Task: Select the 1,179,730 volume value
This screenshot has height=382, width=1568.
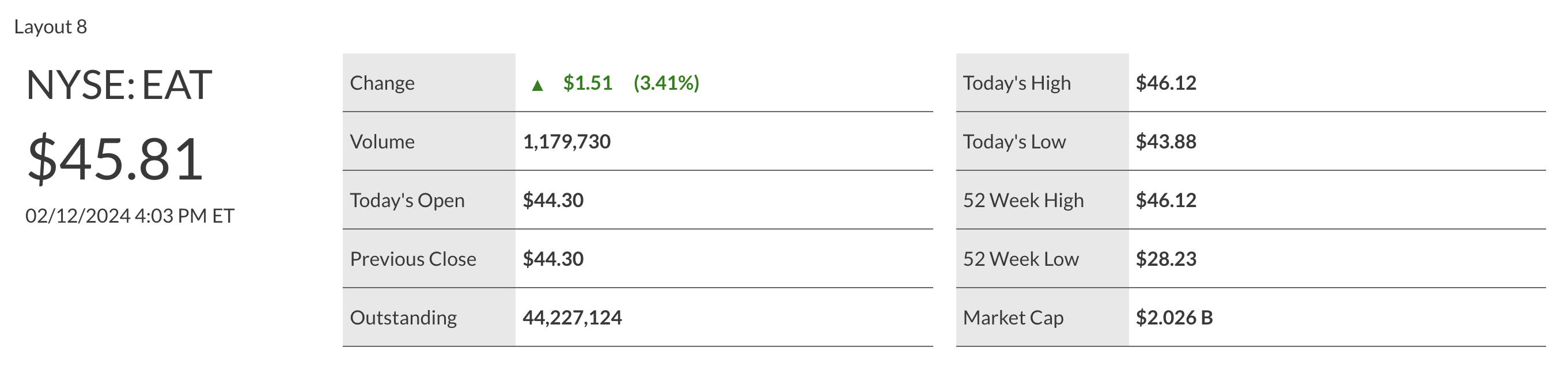Action: [566, 142]
